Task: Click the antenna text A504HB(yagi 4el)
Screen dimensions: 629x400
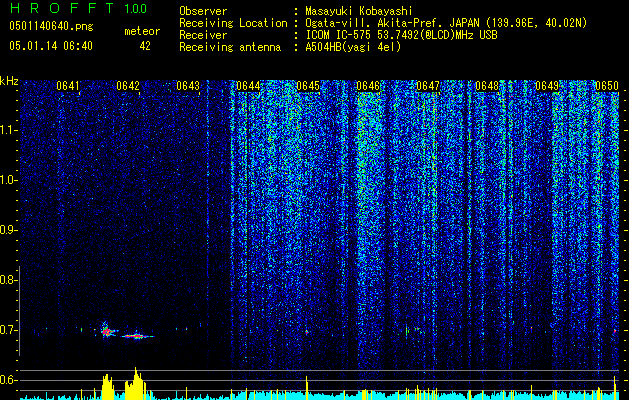Action: (x=353, y=47)
